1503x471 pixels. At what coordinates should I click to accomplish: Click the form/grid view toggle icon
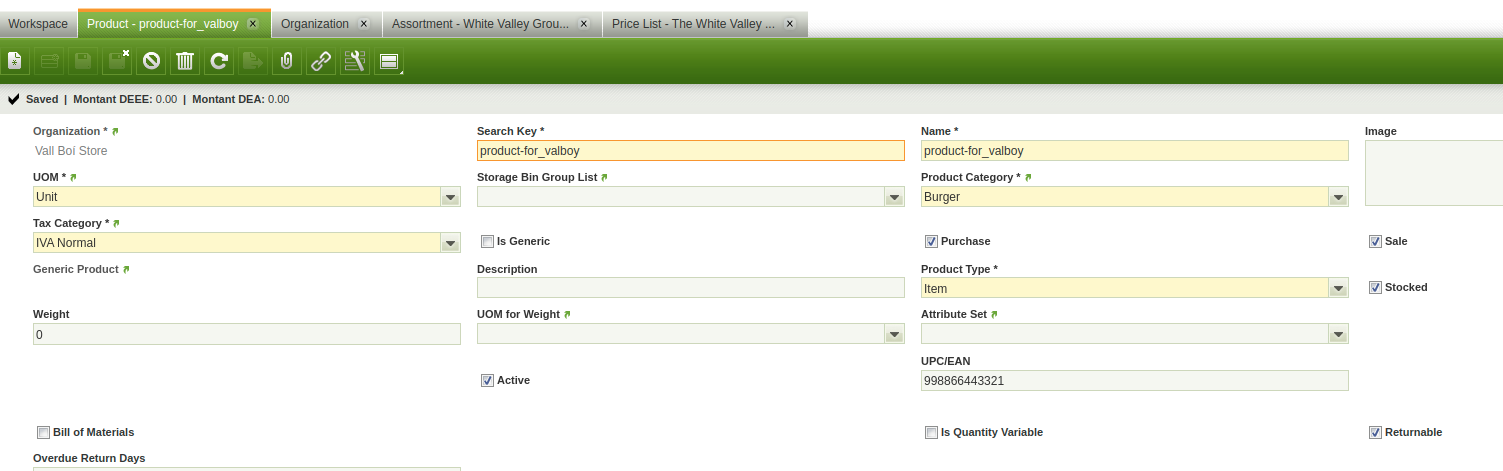[388, 61]
